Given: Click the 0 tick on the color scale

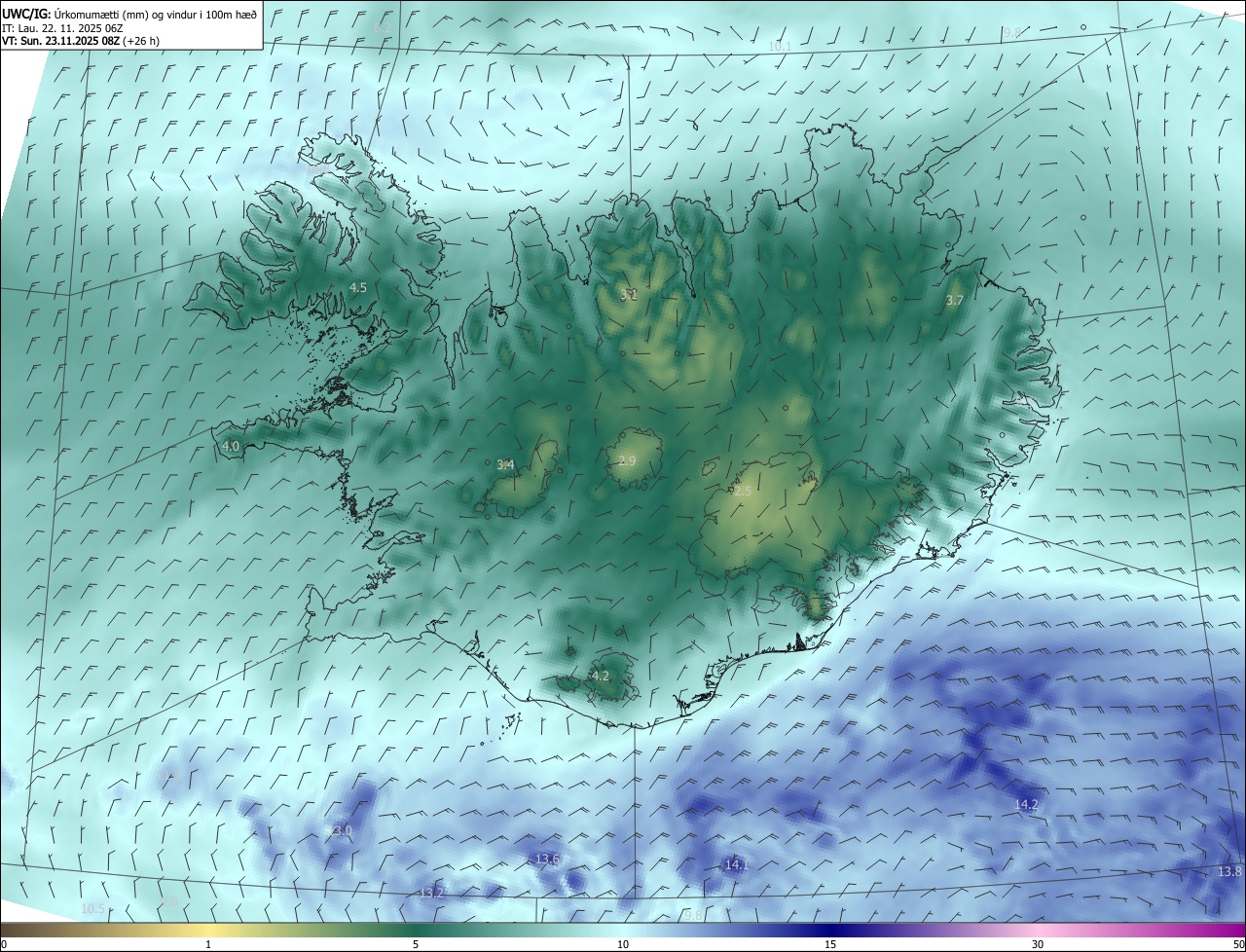Looking at the screenshot, I should point(4,944).
